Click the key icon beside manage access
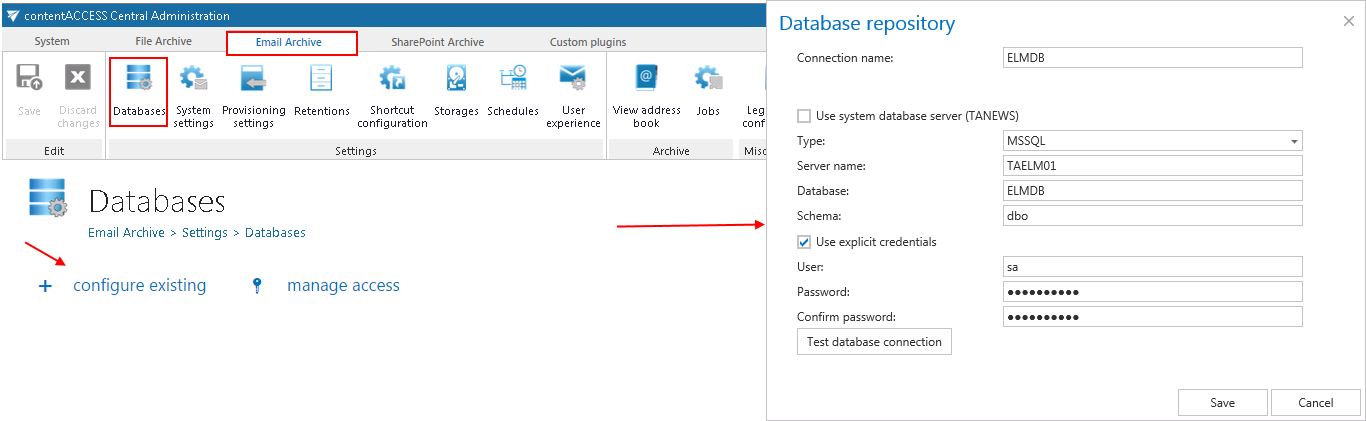 click(257, 286)
